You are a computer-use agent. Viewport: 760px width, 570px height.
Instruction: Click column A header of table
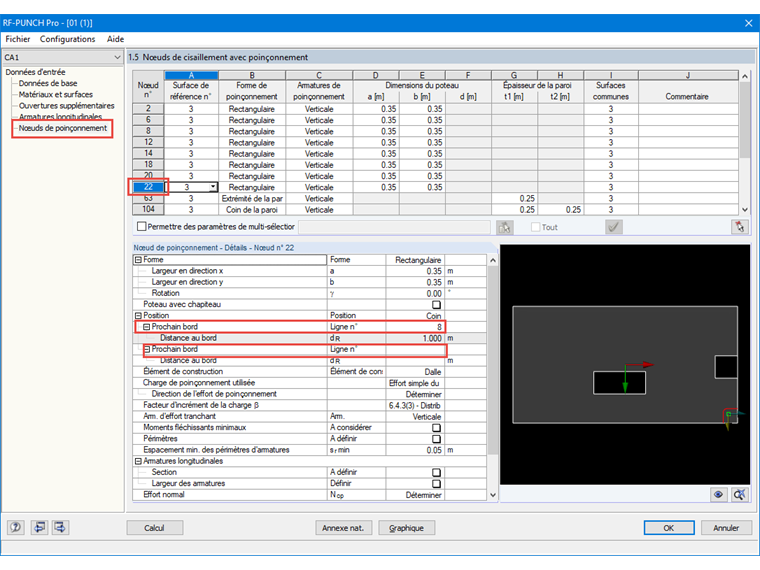tap(191, 75)
